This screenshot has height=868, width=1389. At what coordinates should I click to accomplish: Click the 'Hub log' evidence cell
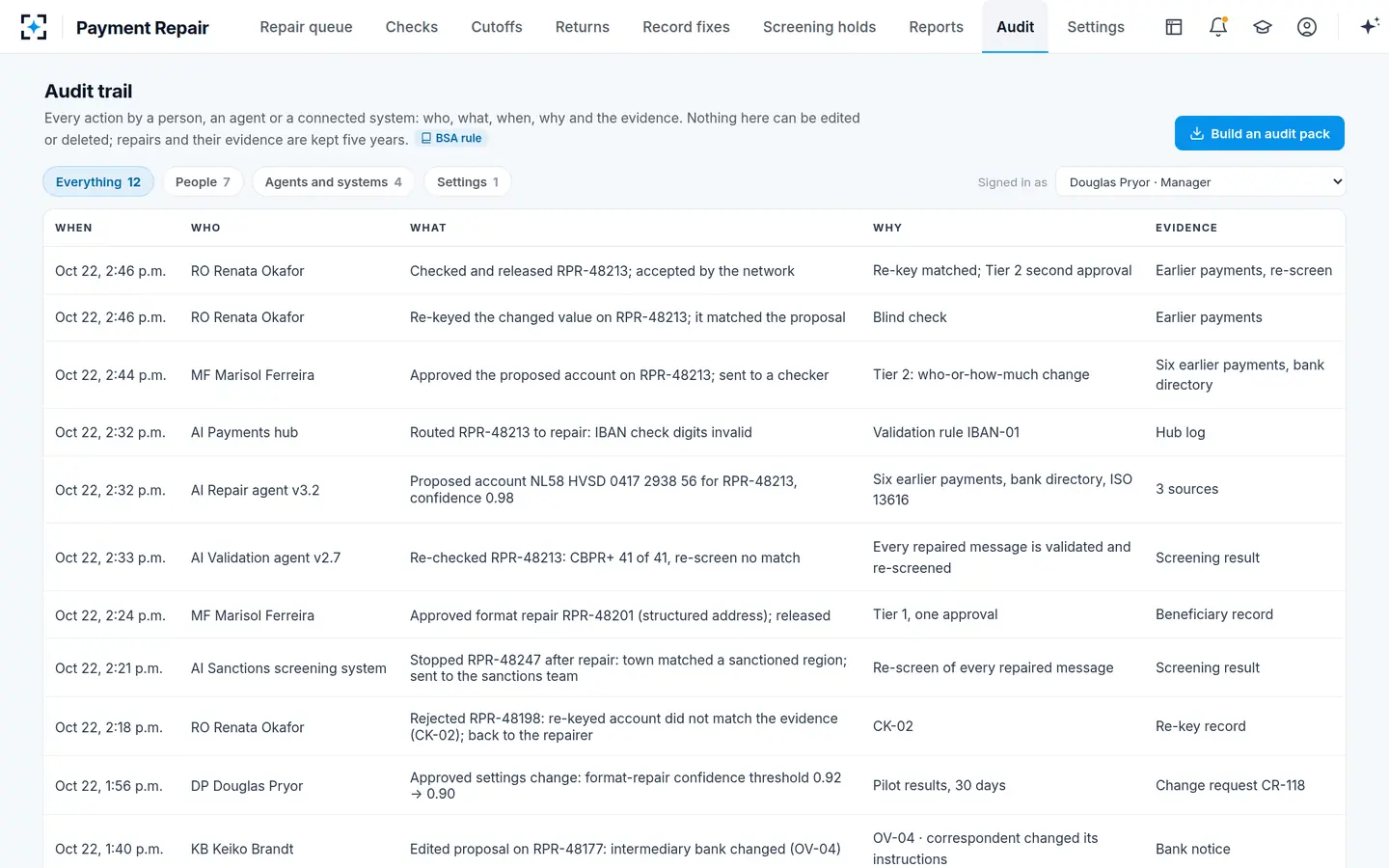pyautogui.click(x=1181, y=432)
